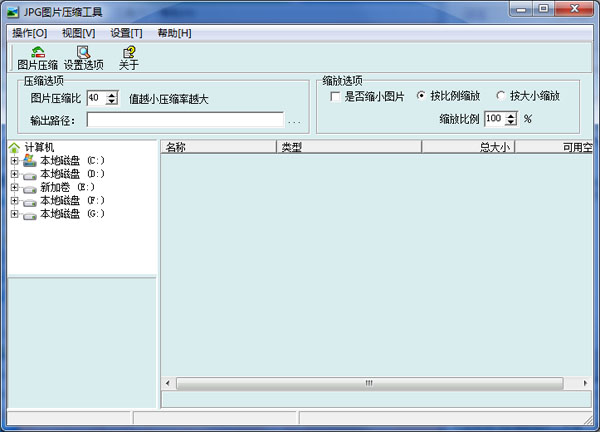Click the 关于 toolbar icon

tap(129, 58)
